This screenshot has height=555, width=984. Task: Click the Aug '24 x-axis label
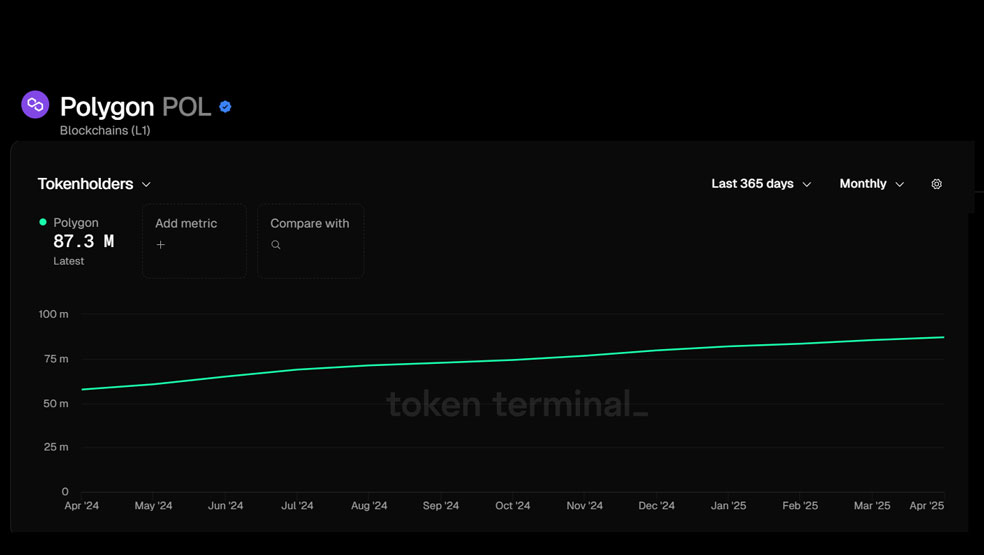(x=369, y=505)
